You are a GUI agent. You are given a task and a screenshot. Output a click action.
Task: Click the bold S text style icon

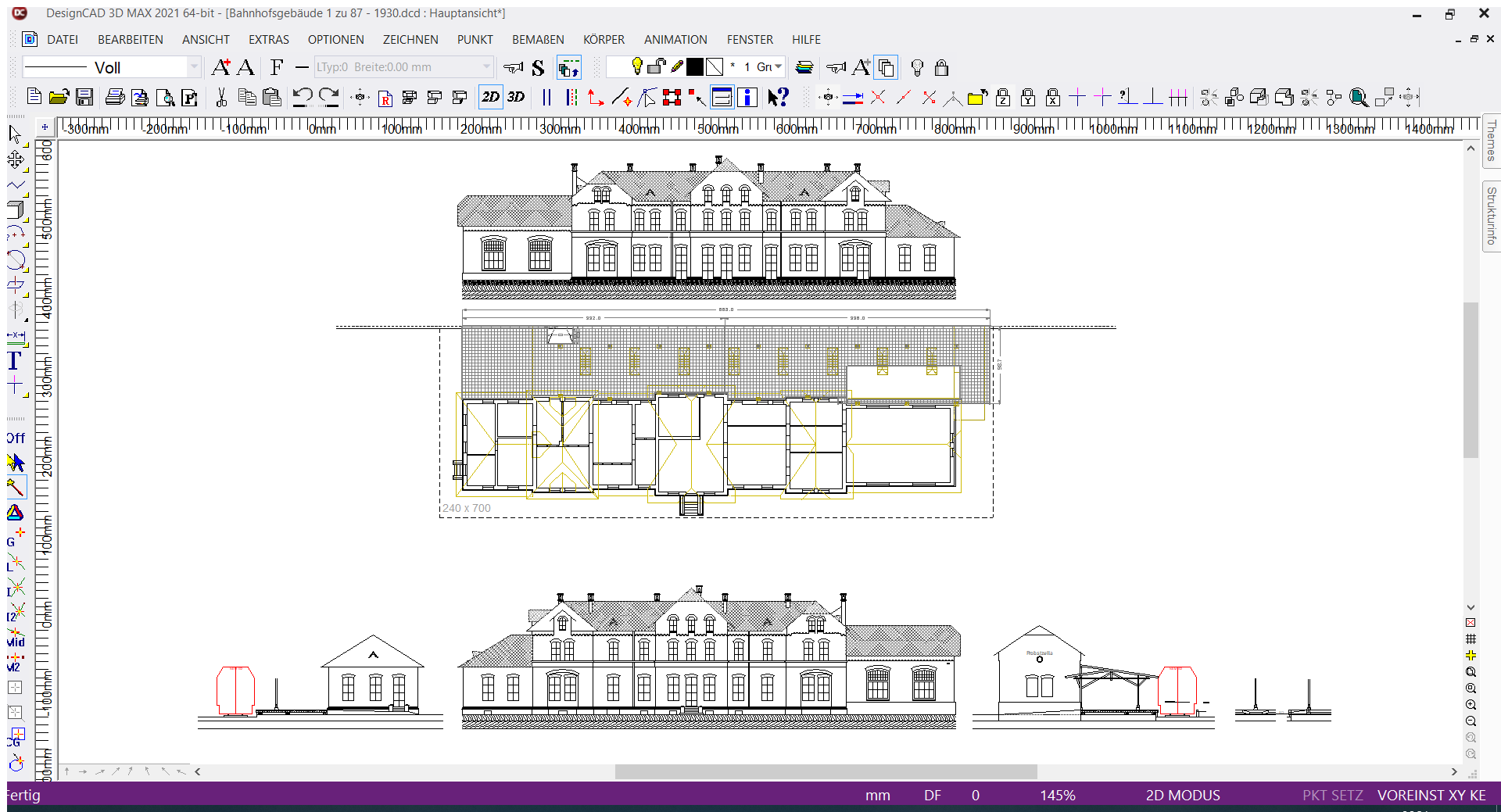click(538, 68)
